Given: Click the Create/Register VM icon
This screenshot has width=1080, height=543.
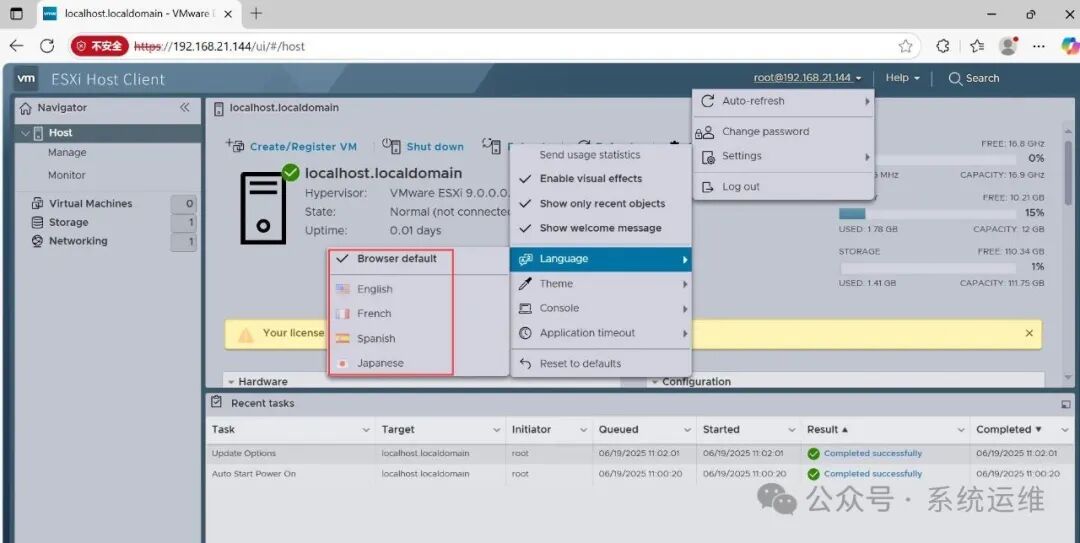Looking at the screenshot, I should [235, 145].
